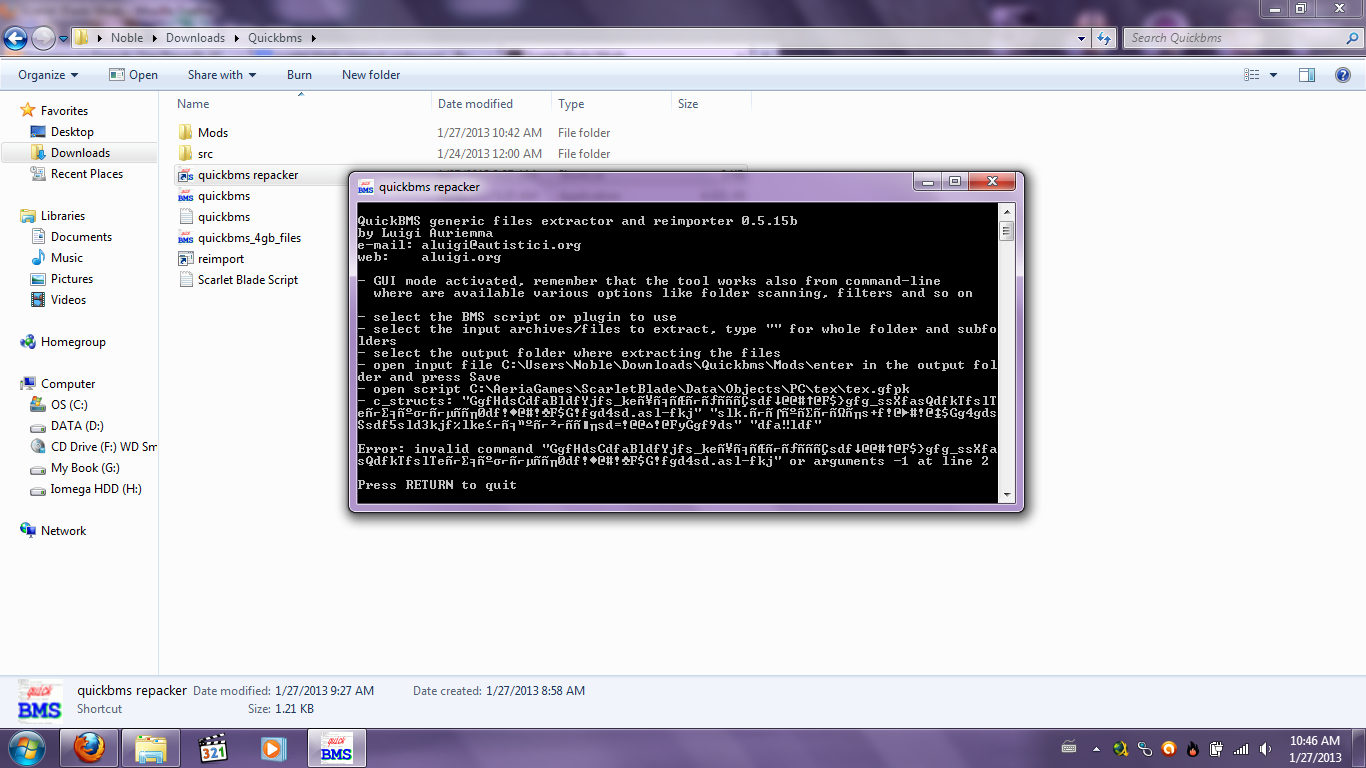Select Downloads in Favorites

pyautogui.click(x=80, y=153)
